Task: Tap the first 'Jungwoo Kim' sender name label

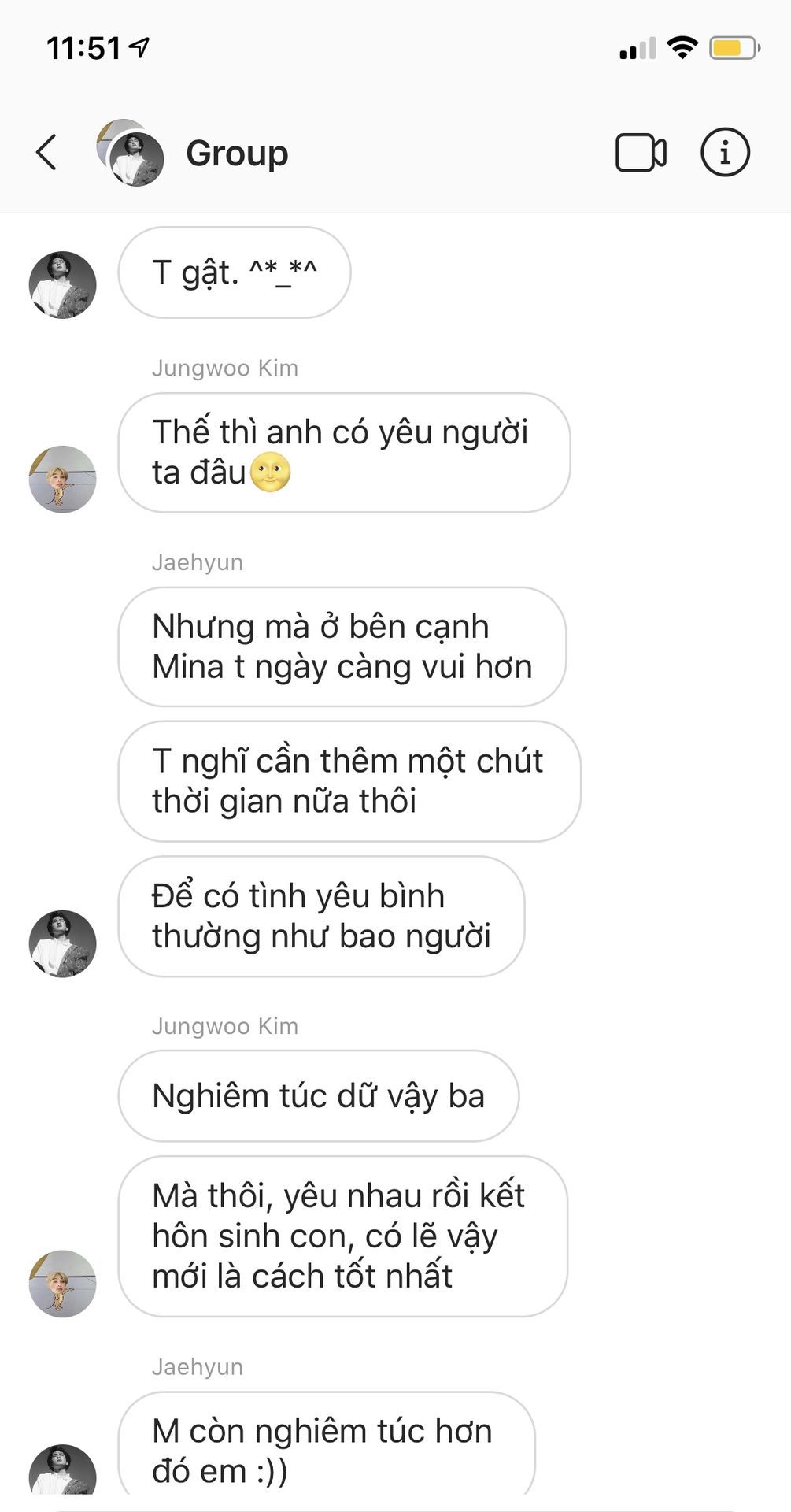Action: (225, 368)
